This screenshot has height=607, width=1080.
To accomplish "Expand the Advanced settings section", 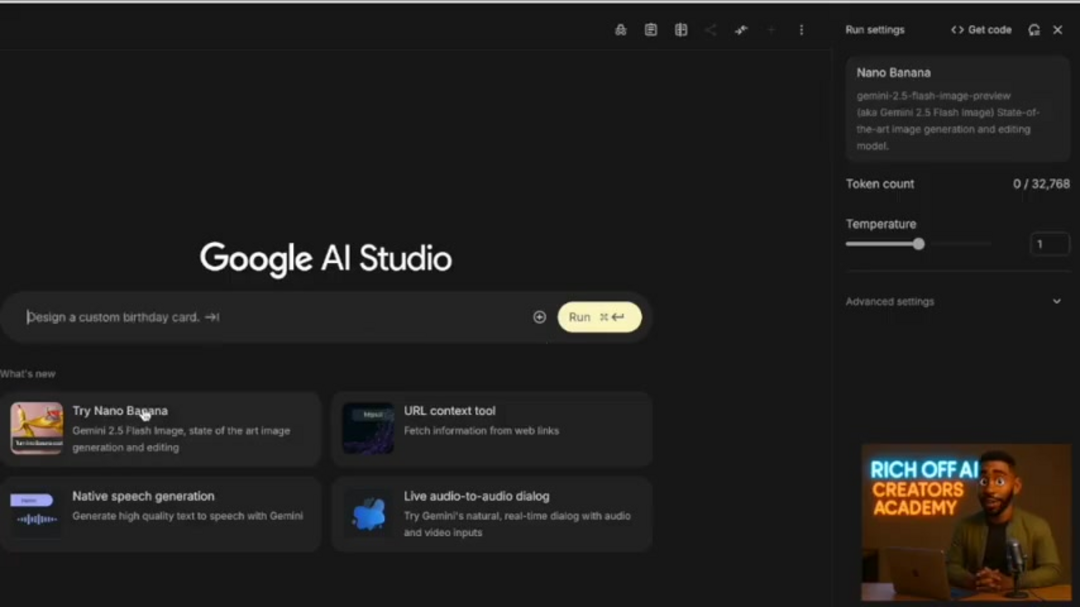I will [890, 301].
